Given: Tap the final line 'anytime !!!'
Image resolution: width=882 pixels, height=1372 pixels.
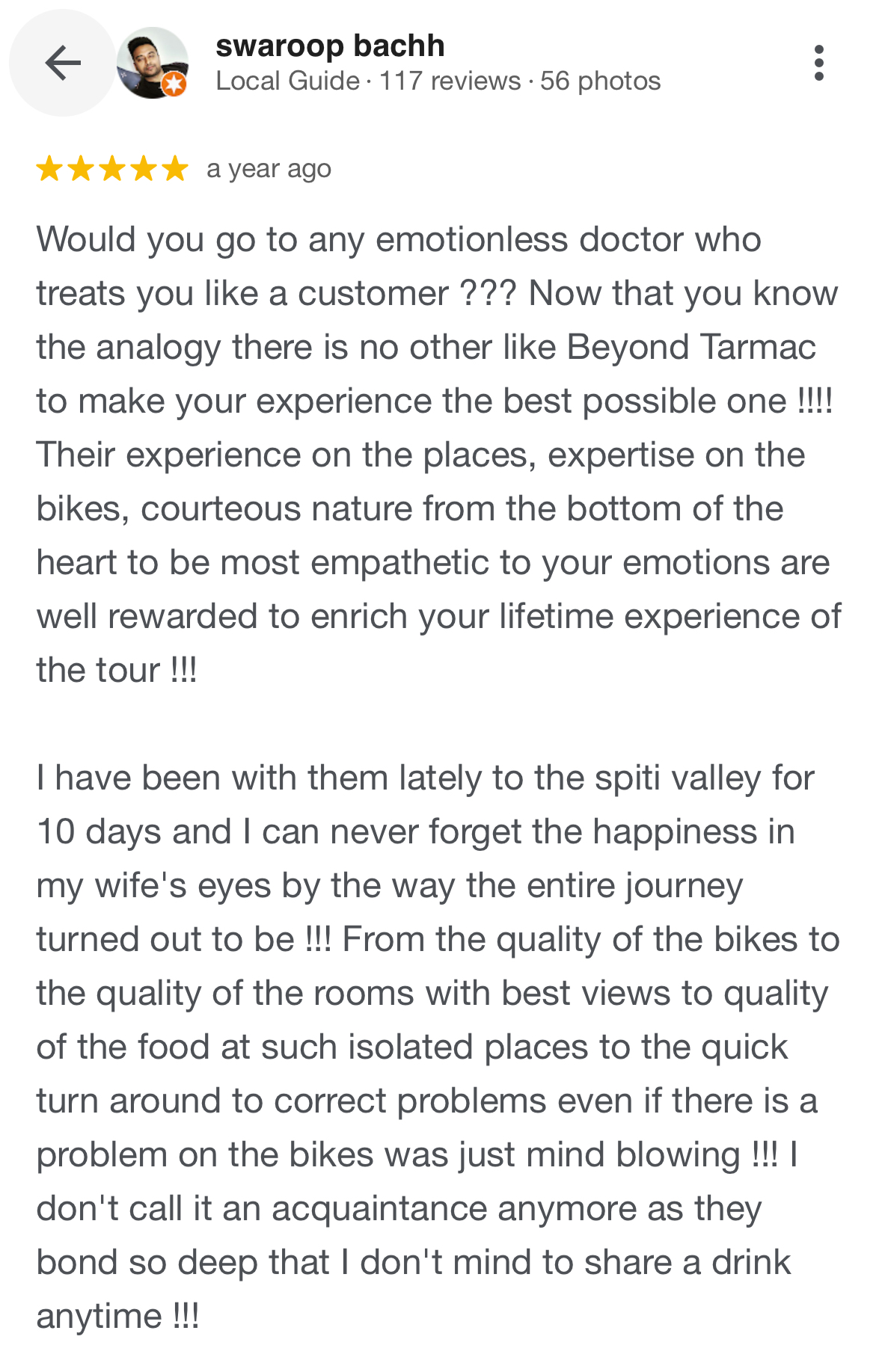Looking at the screenshot, I should pyautogui.click(x=117, y=1317).
